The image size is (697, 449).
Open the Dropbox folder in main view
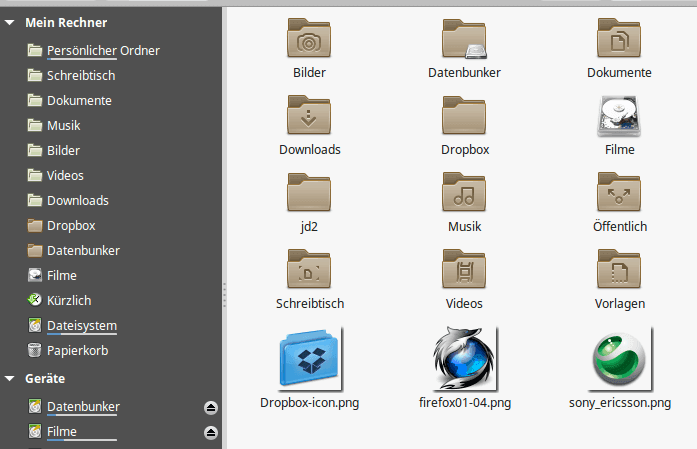coord(464,115)
